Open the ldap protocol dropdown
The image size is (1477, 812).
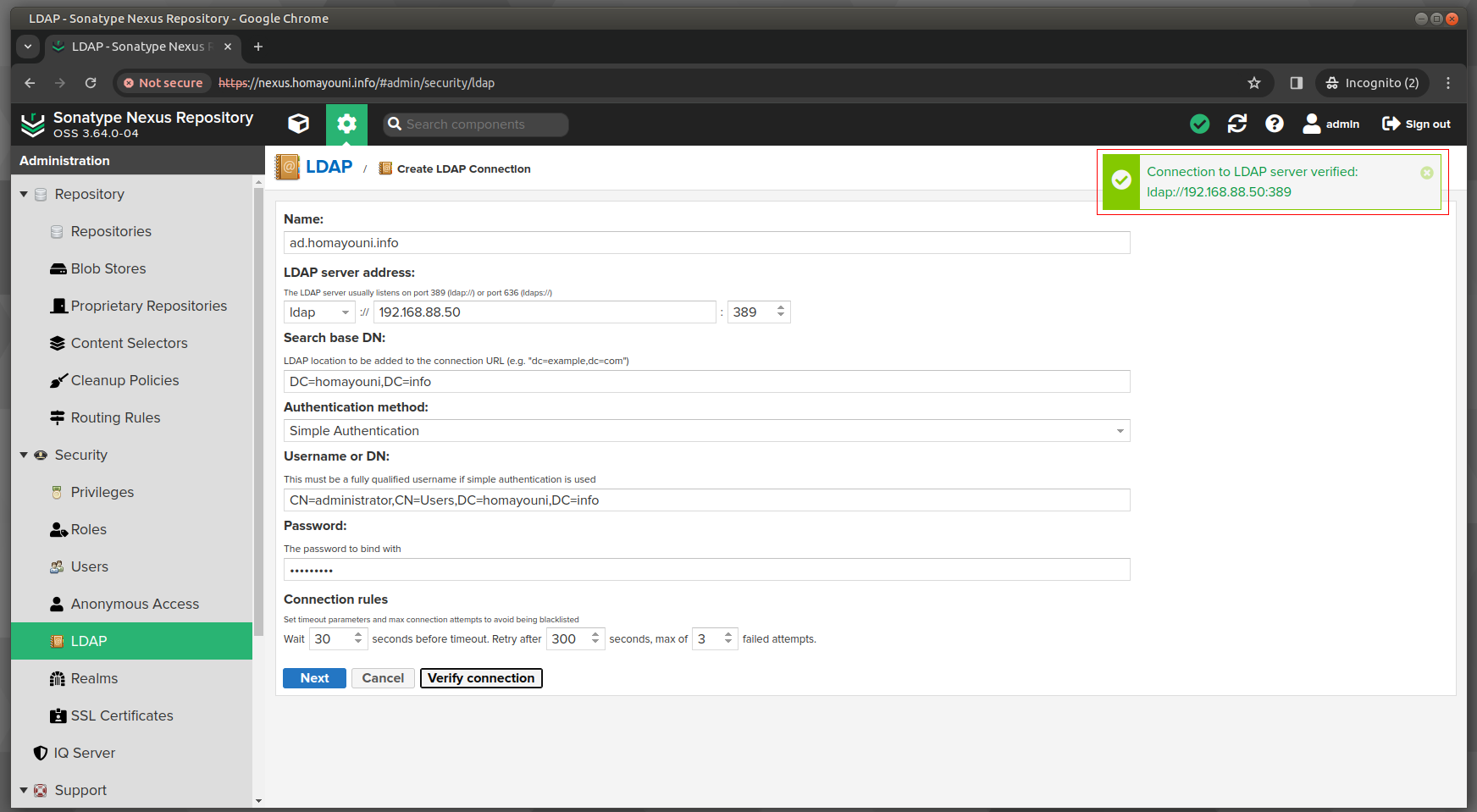[345, 312]
